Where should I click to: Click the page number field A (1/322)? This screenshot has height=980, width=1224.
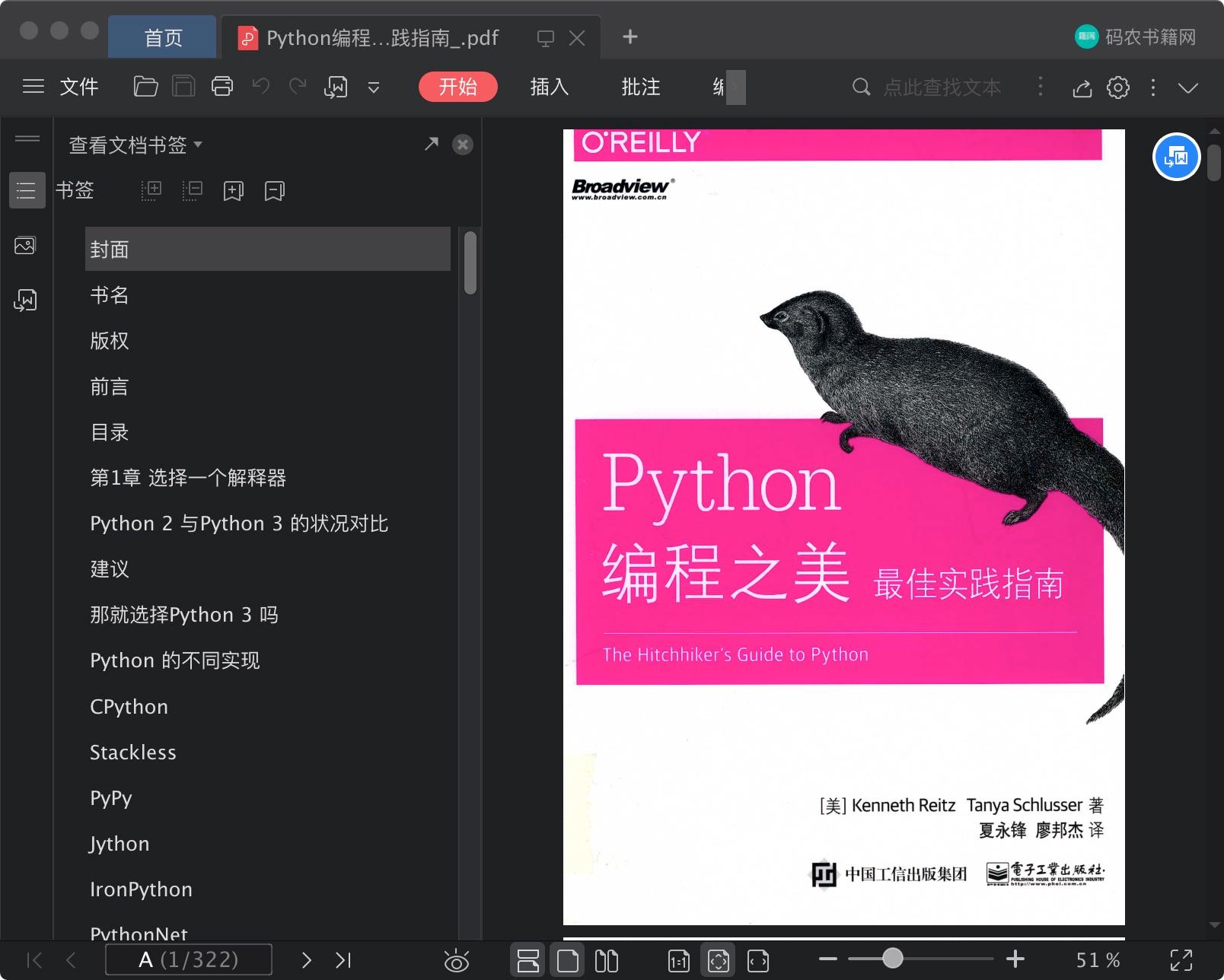tap(188, 959)
